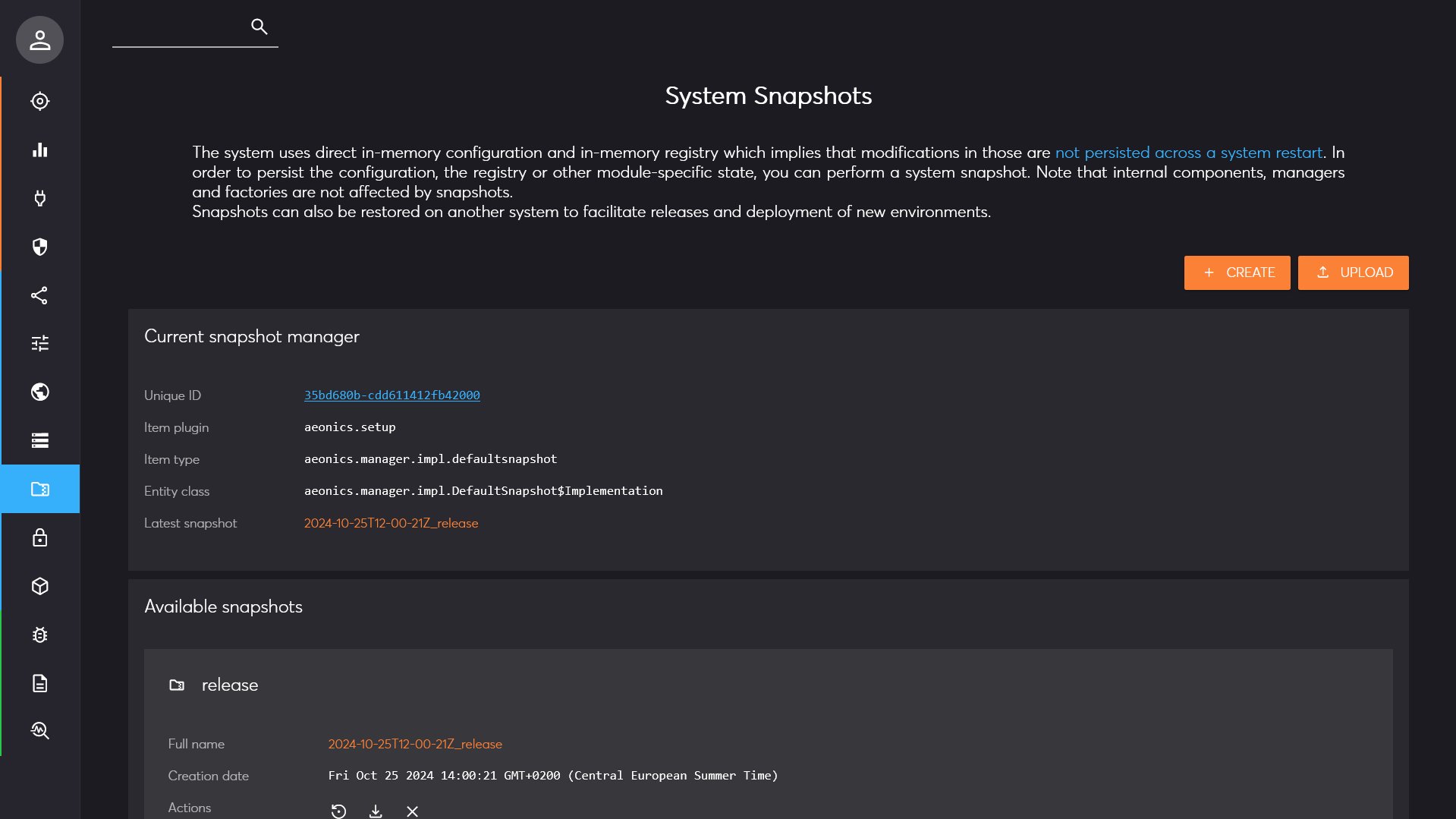Click the share network sidebar icon
The height and width of the screenshot is (819, 1456).
click(x=39, y=295)
